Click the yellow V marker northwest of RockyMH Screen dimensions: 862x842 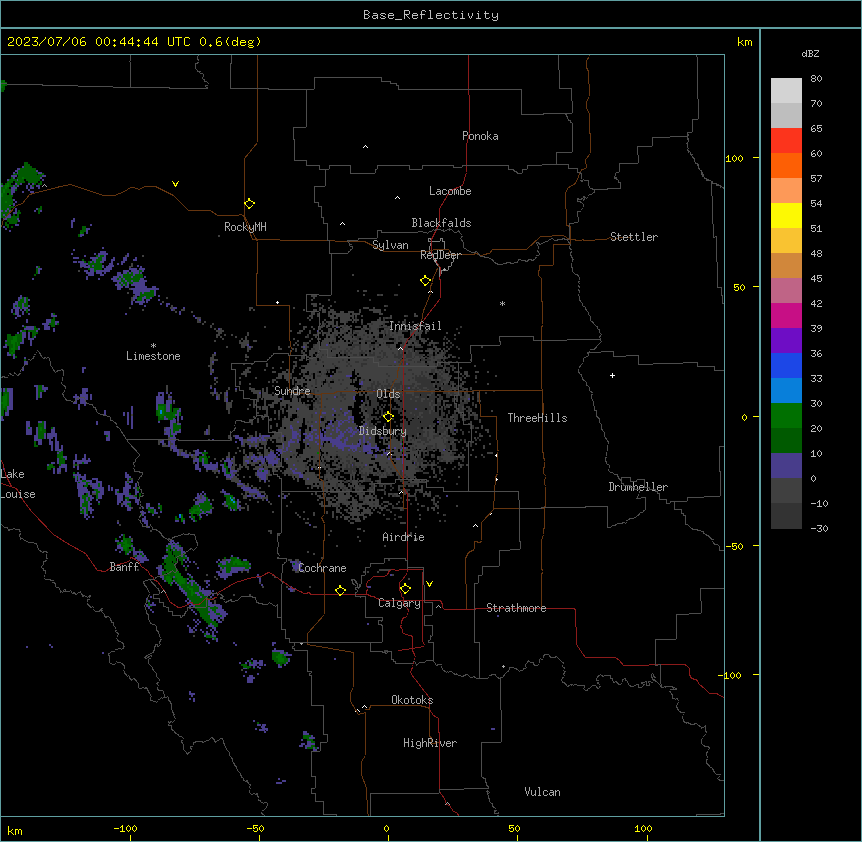[175, 184]
